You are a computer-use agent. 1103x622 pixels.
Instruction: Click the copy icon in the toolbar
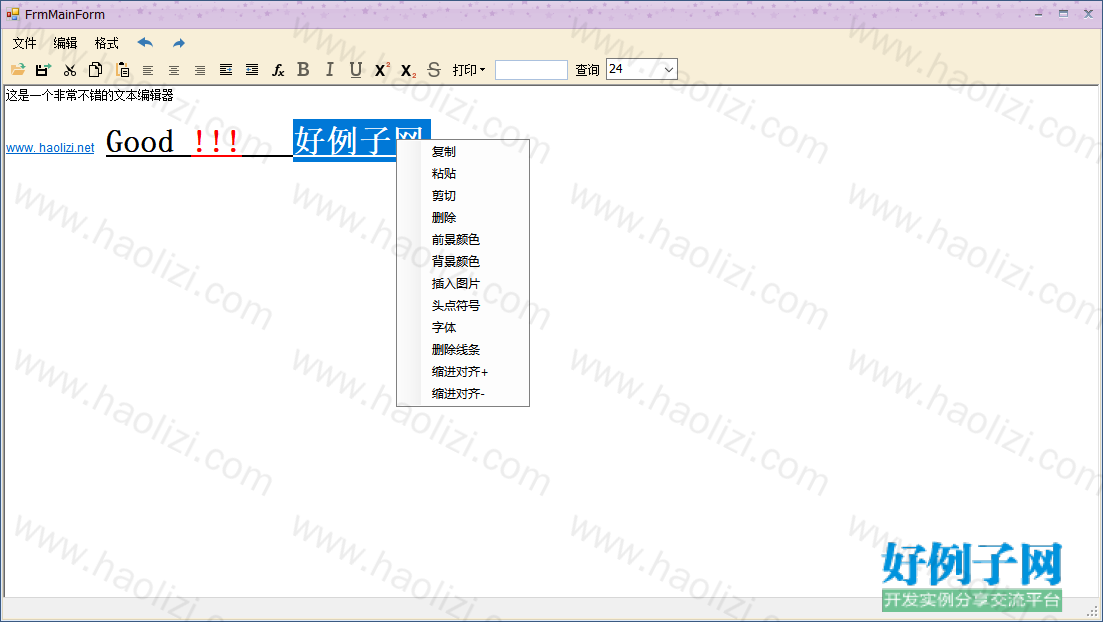[x=96, y=70]
